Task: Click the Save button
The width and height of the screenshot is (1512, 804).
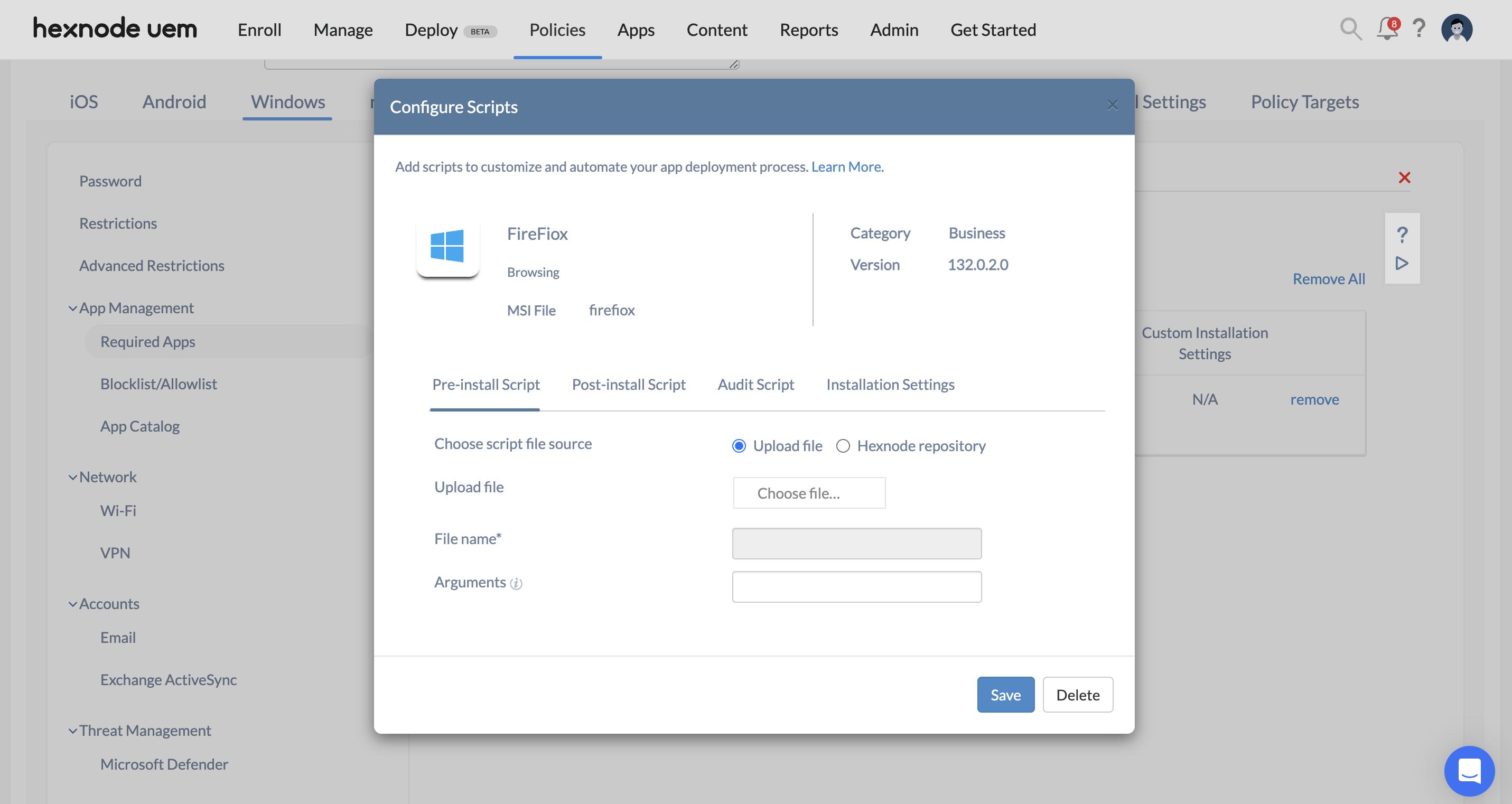Action: point(1005,694)
